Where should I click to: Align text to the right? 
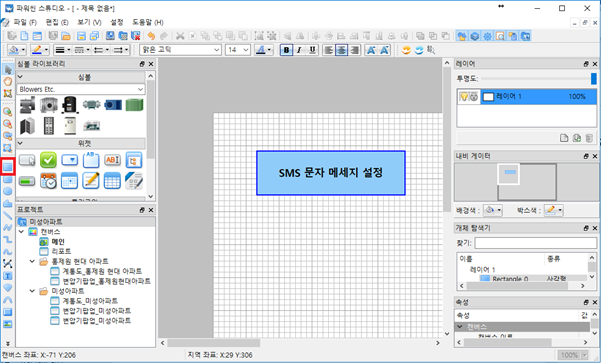[x=355, y=50]
